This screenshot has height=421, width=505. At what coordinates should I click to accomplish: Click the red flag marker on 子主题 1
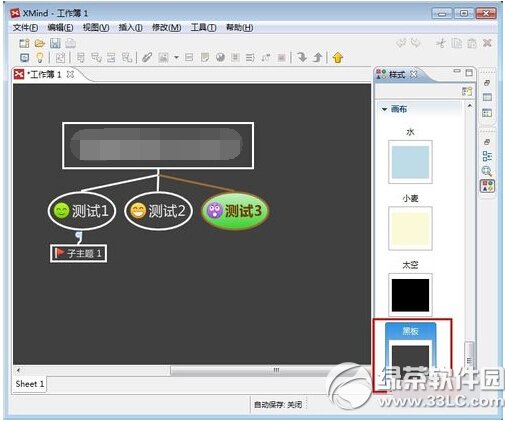pyautogui.click(x=60, y=253)
